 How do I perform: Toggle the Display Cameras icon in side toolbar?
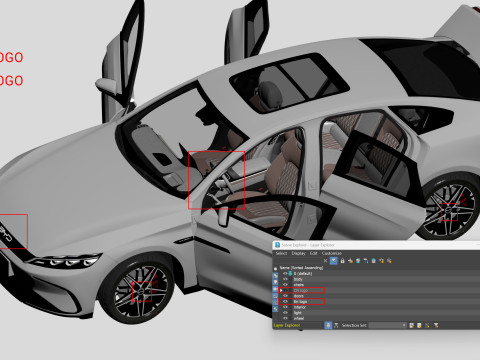275,289
